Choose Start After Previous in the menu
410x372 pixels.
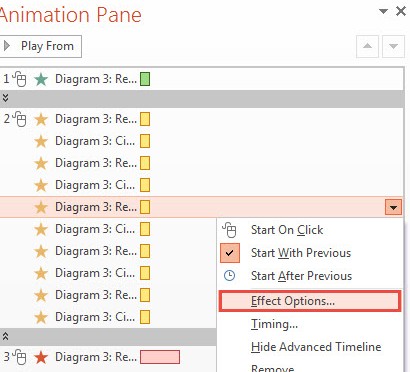[301, 276]
